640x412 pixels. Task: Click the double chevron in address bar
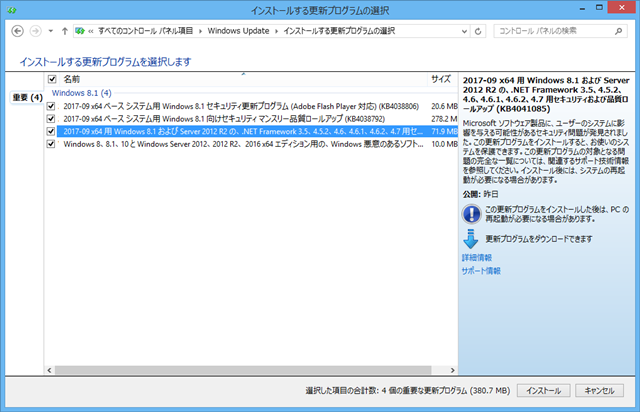pyautogui.click(x=91, y=31)
